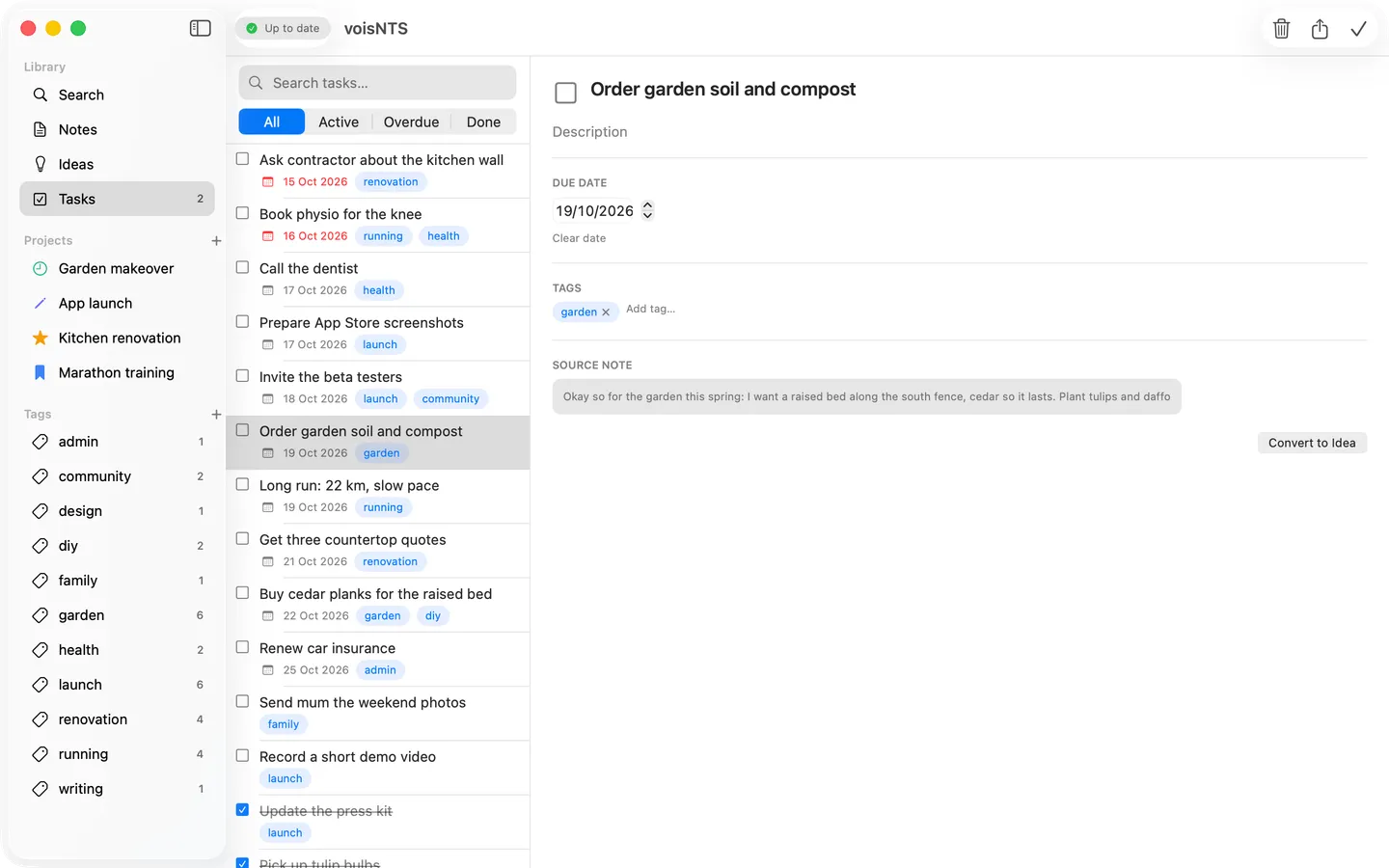Check off Invite the beta testers
The image size is (1389, 868).
243,376
